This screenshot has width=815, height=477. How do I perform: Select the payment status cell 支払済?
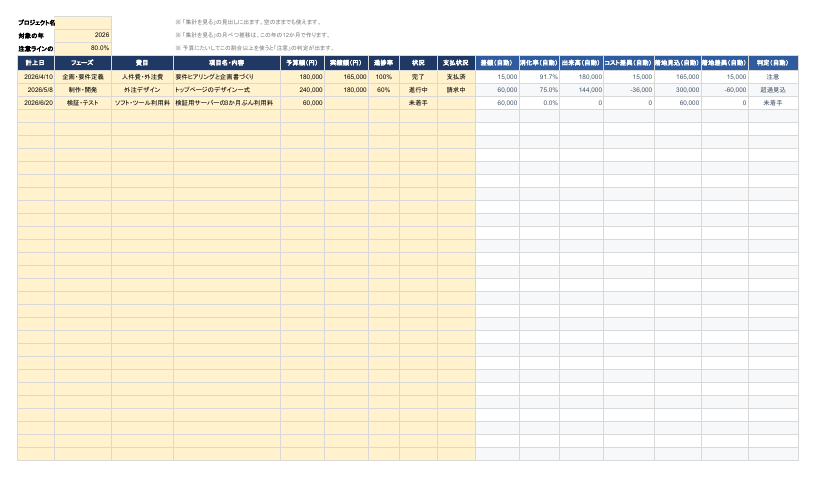click(456, 77)
